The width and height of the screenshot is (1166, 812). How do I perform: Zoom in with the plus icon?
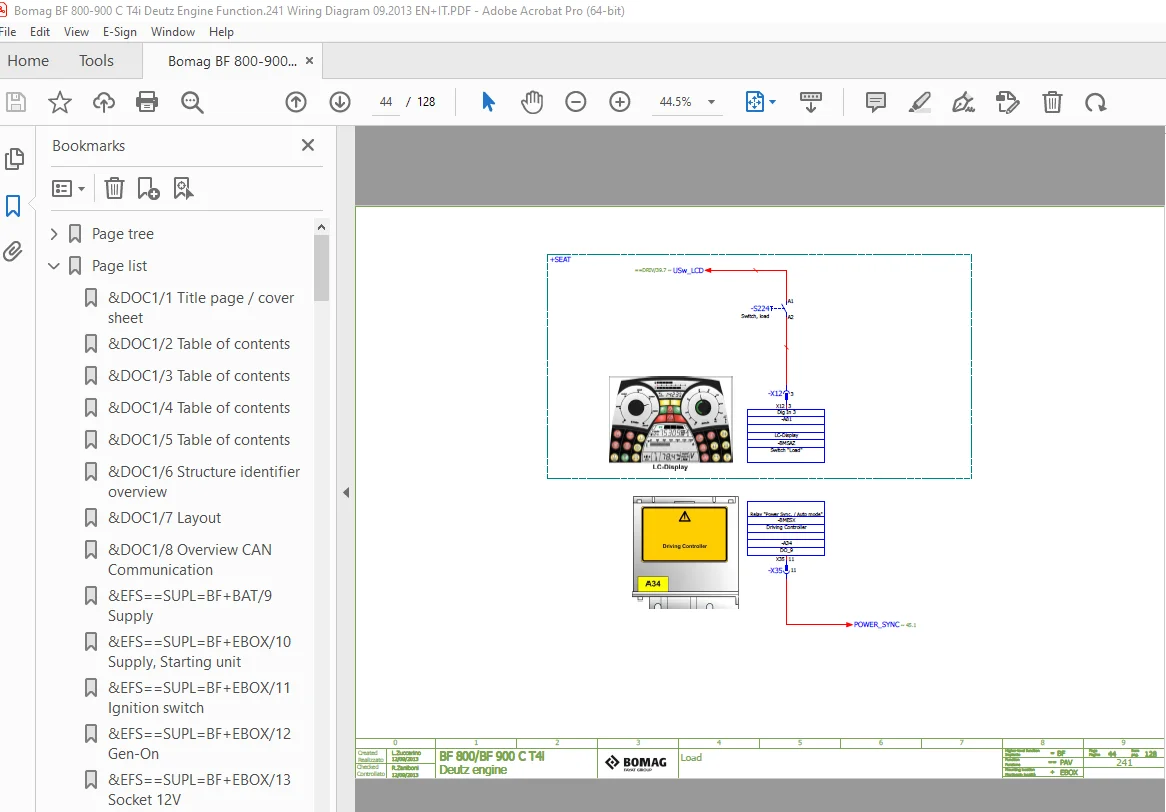[x=619, y=102]
